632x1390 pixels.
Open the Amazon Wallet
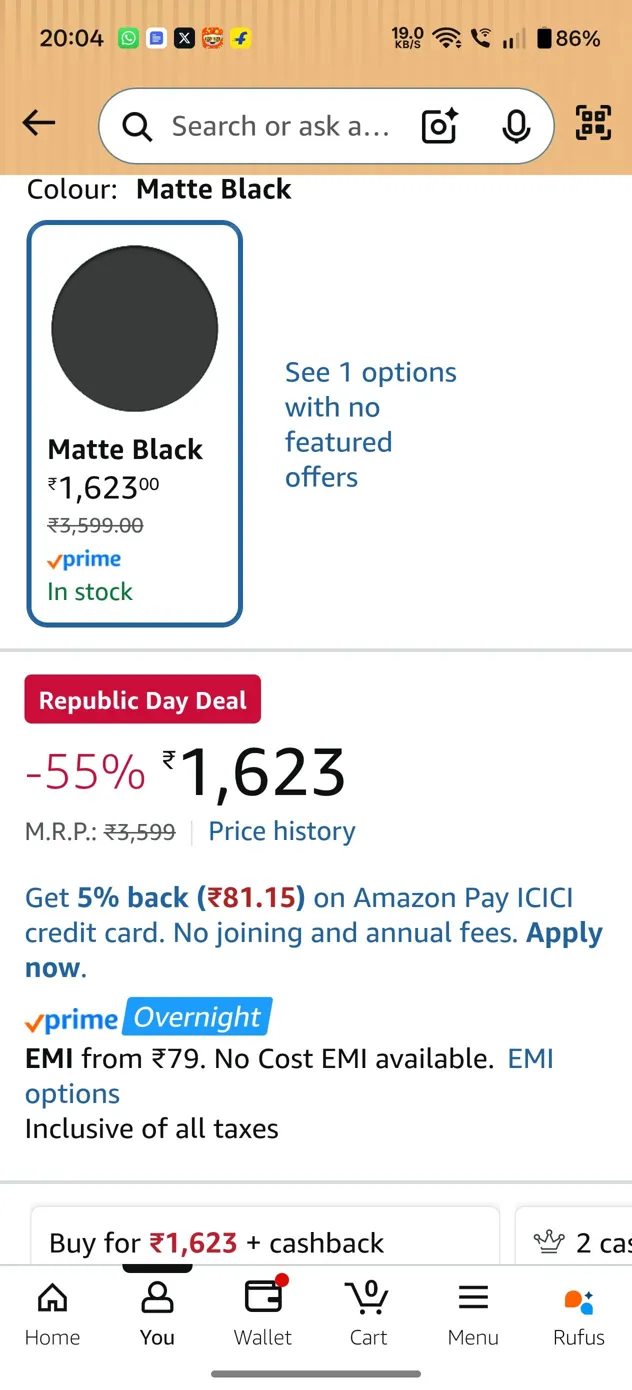[x=262, y=1312]
